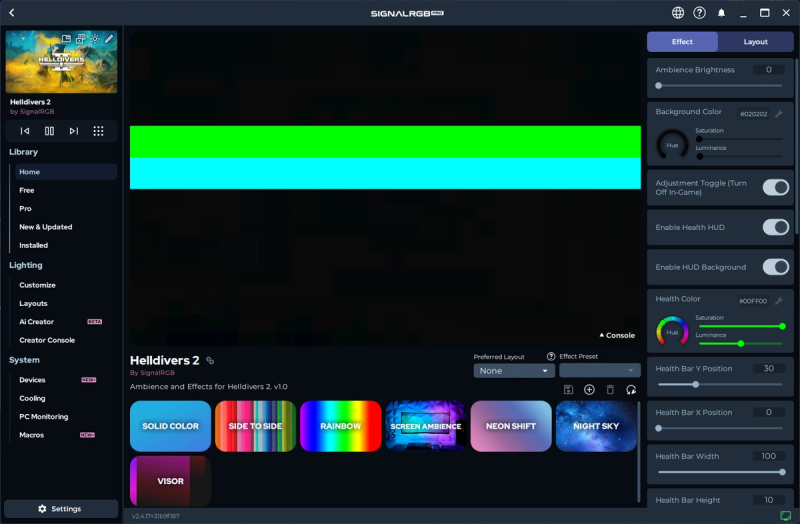Open the notifications bell

pos(721,13)
